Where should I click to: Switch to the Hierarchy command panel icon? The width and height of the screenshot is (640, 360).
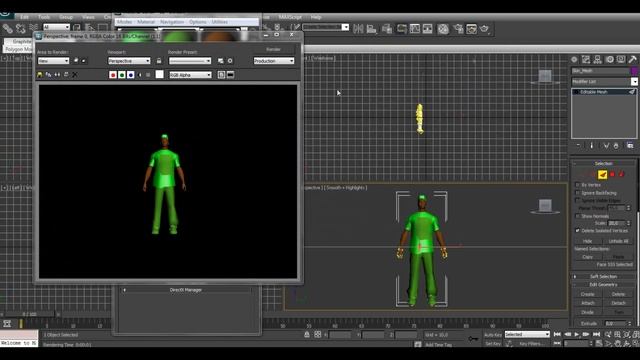[598, 60]
